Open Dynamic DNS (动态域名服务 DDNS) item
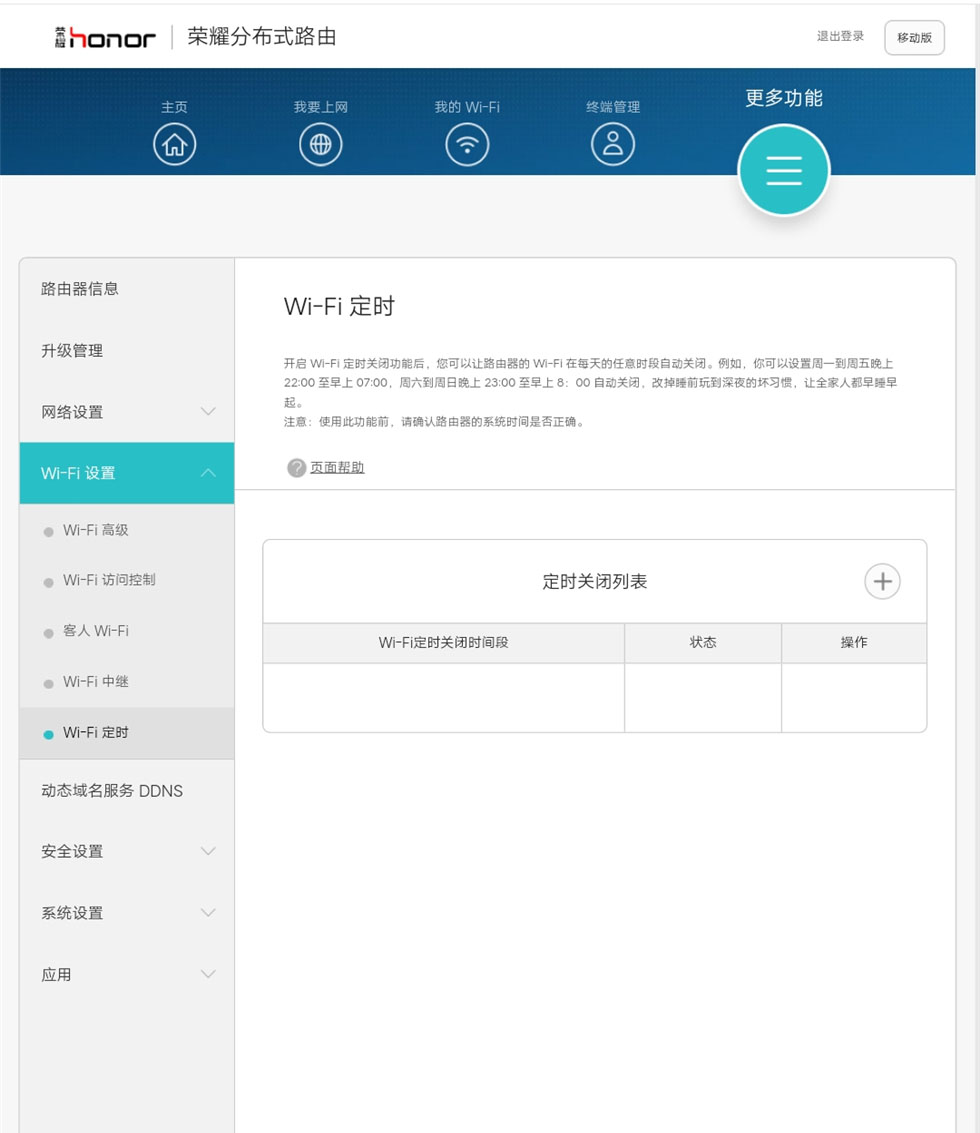The width and height of the screenshot is (980, 1133). click(112, 791)
